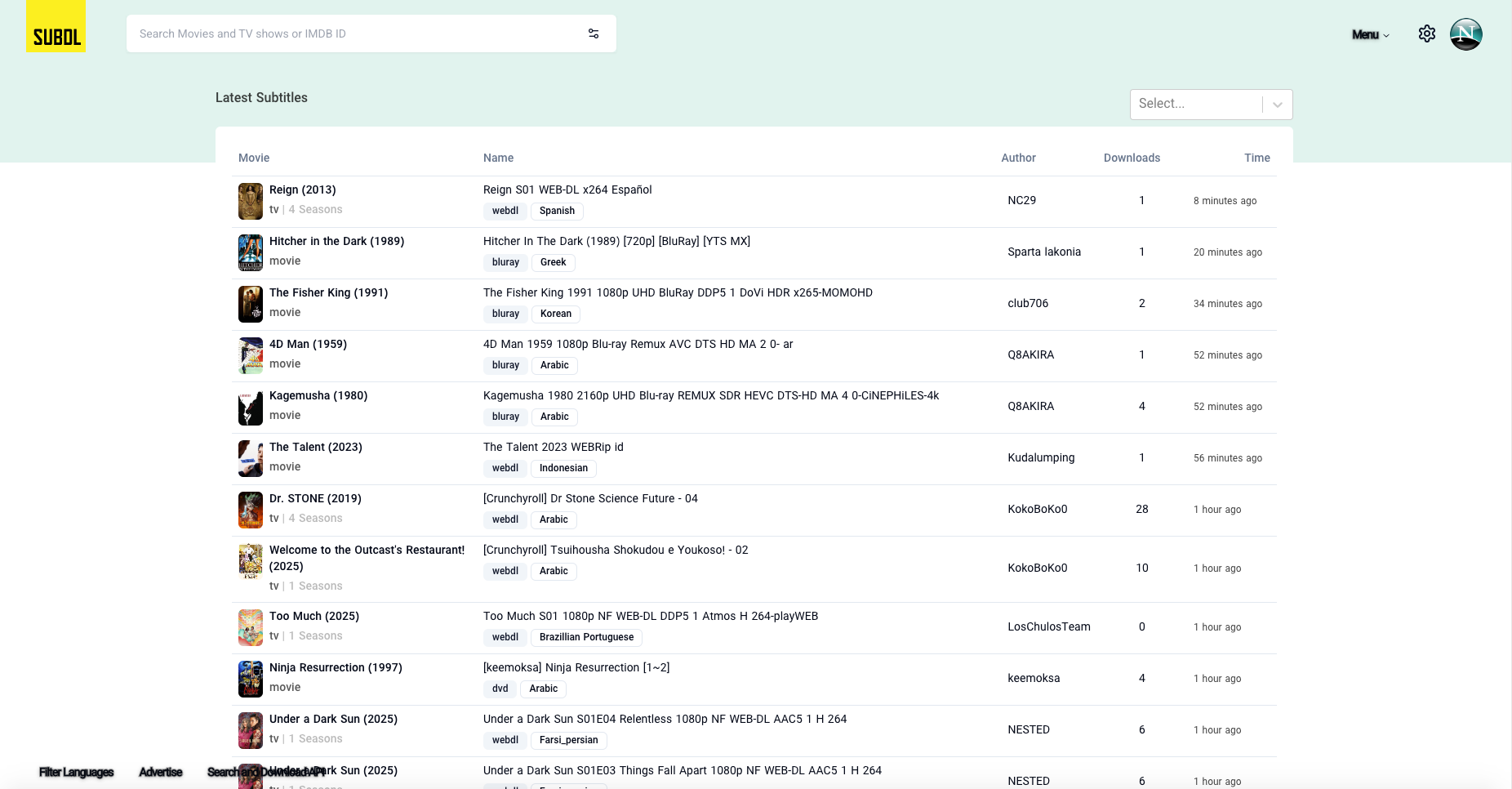Image resolution: width=1512 pixels, height=789 pixels.
Task: Click the dvd tag on Ninja Resurrection
Action: [500, 689]
